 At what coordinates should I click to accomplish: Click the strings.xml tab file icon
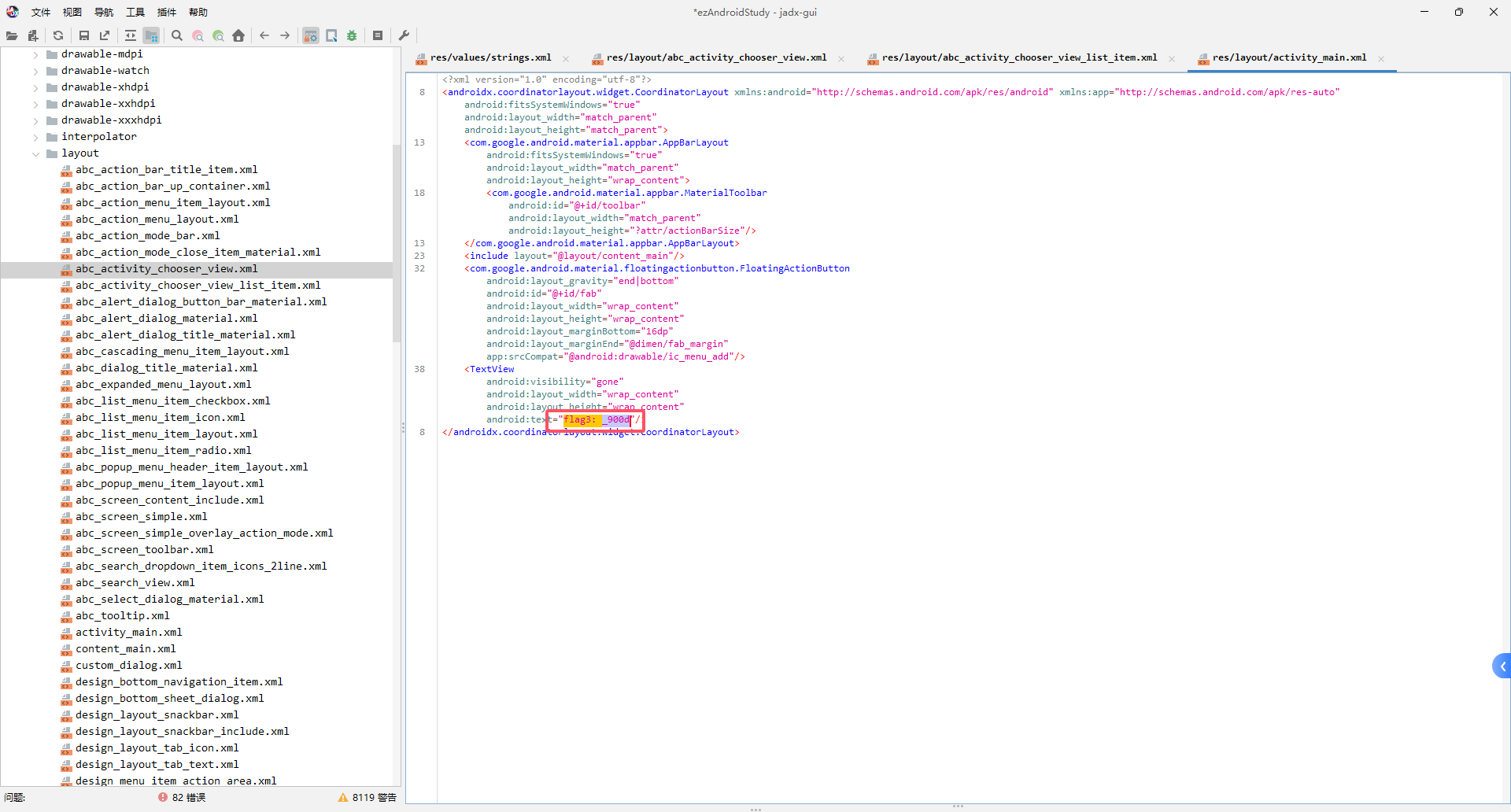(421, 58)
